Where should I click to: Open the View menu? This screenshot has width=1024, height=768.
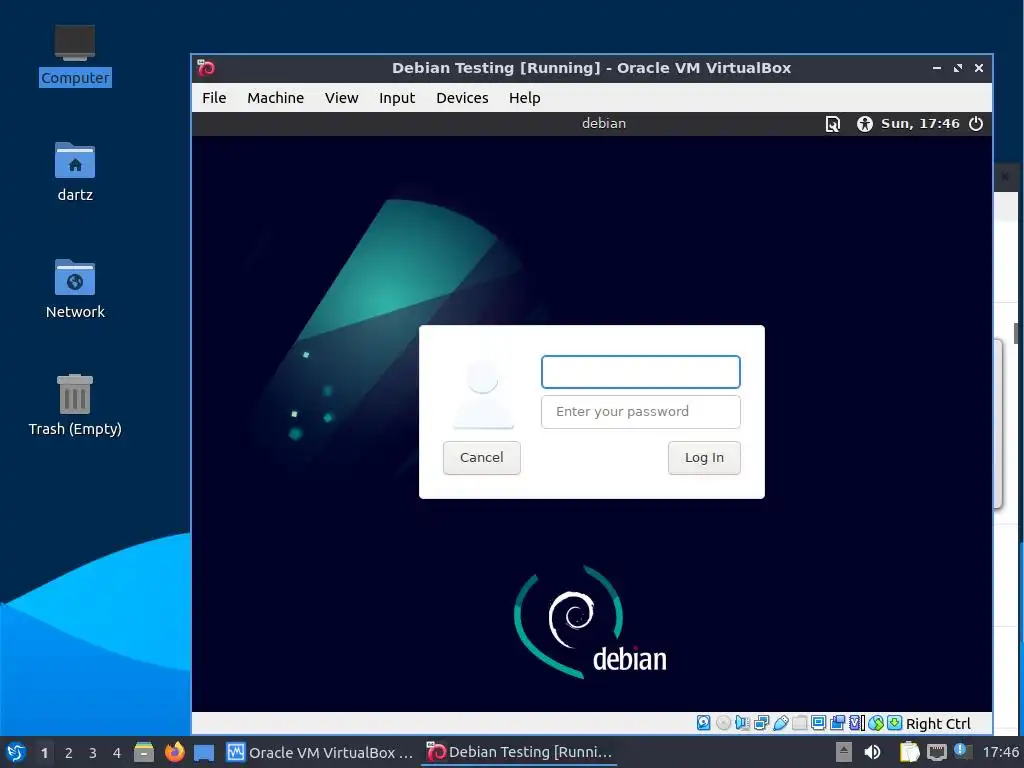click(x=342, y=98)
